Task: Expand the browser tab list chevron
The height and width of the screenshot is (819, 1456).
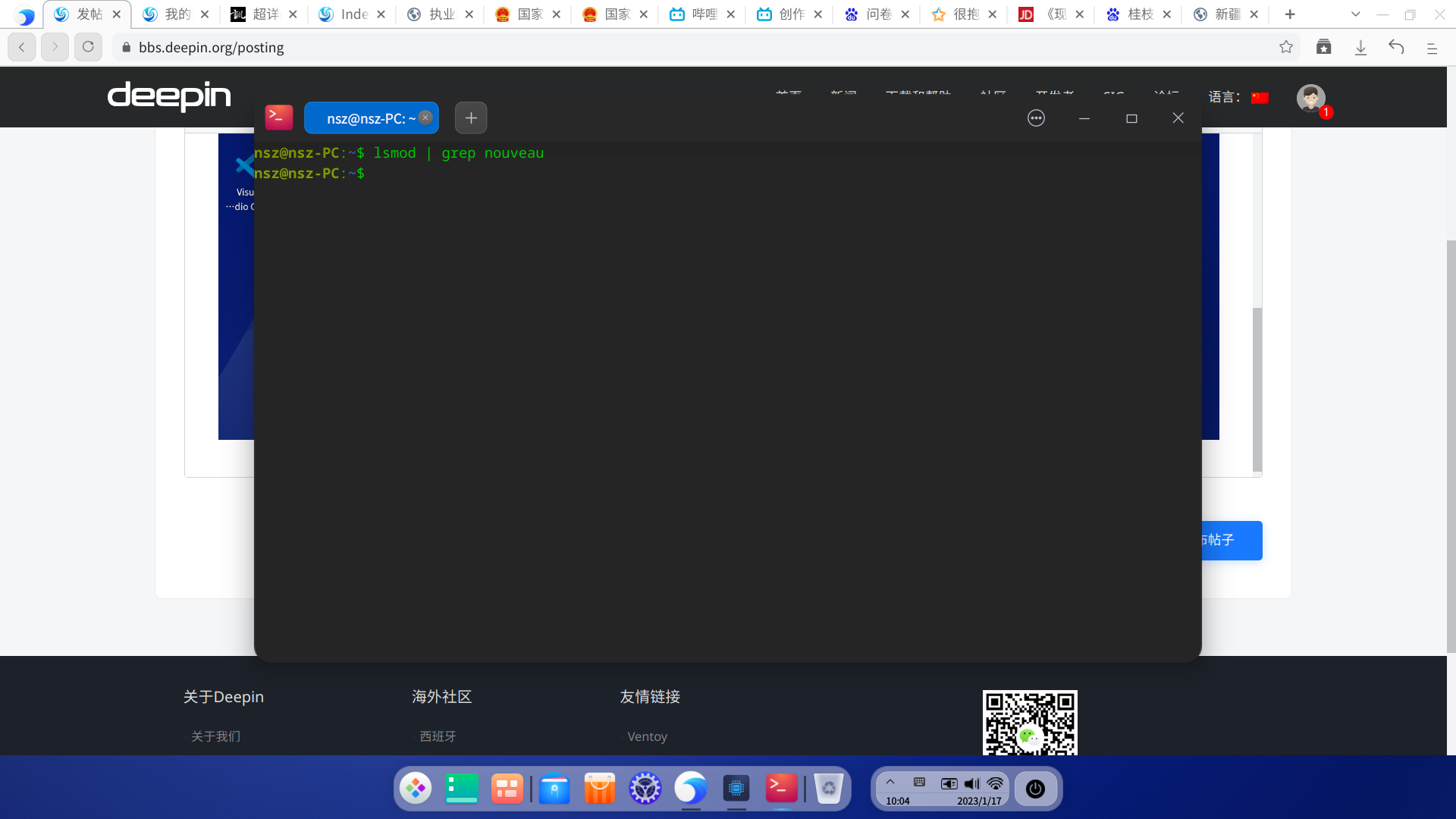Action: click(1356, 14)
